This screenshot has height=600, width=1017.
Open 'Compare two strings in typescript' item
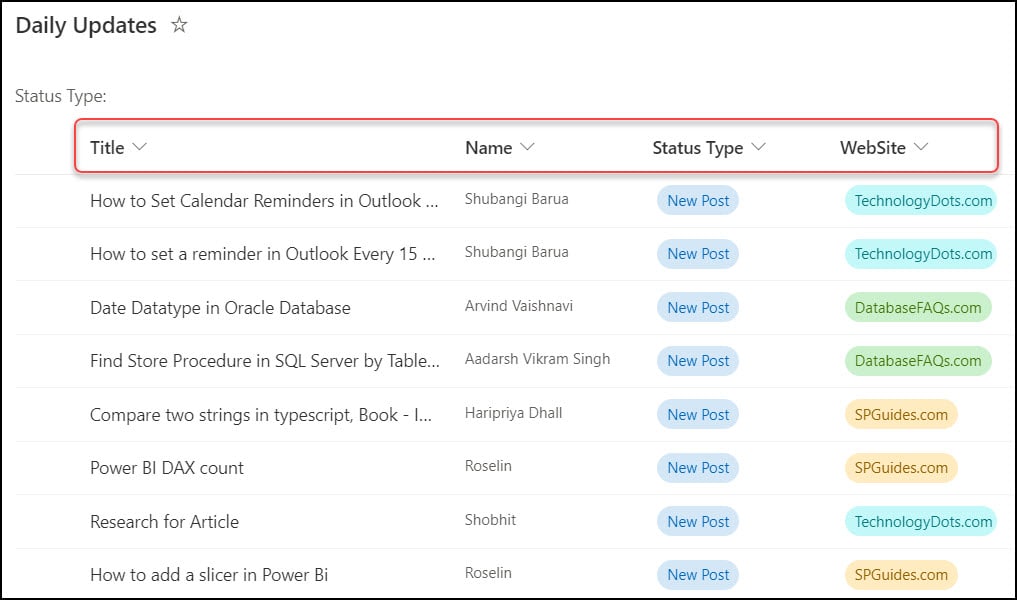tap(261, 415)
